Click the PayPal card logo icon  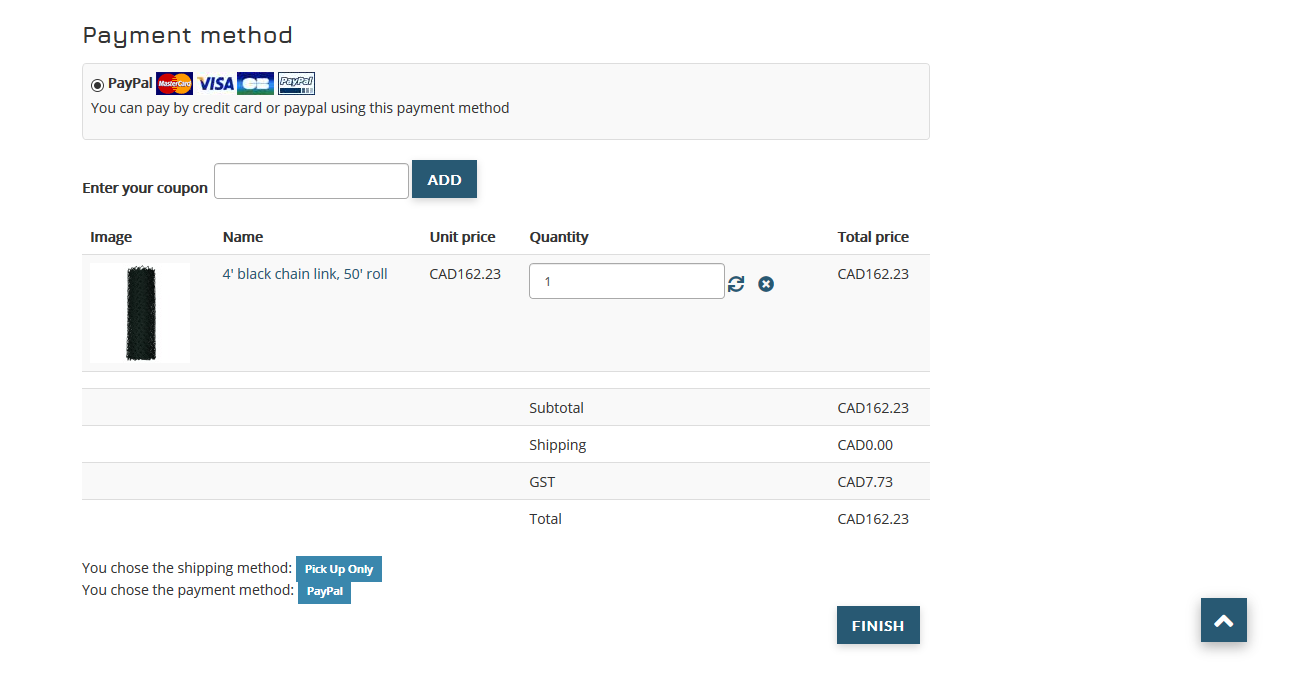pyautogui.click(x=296, y=84)
